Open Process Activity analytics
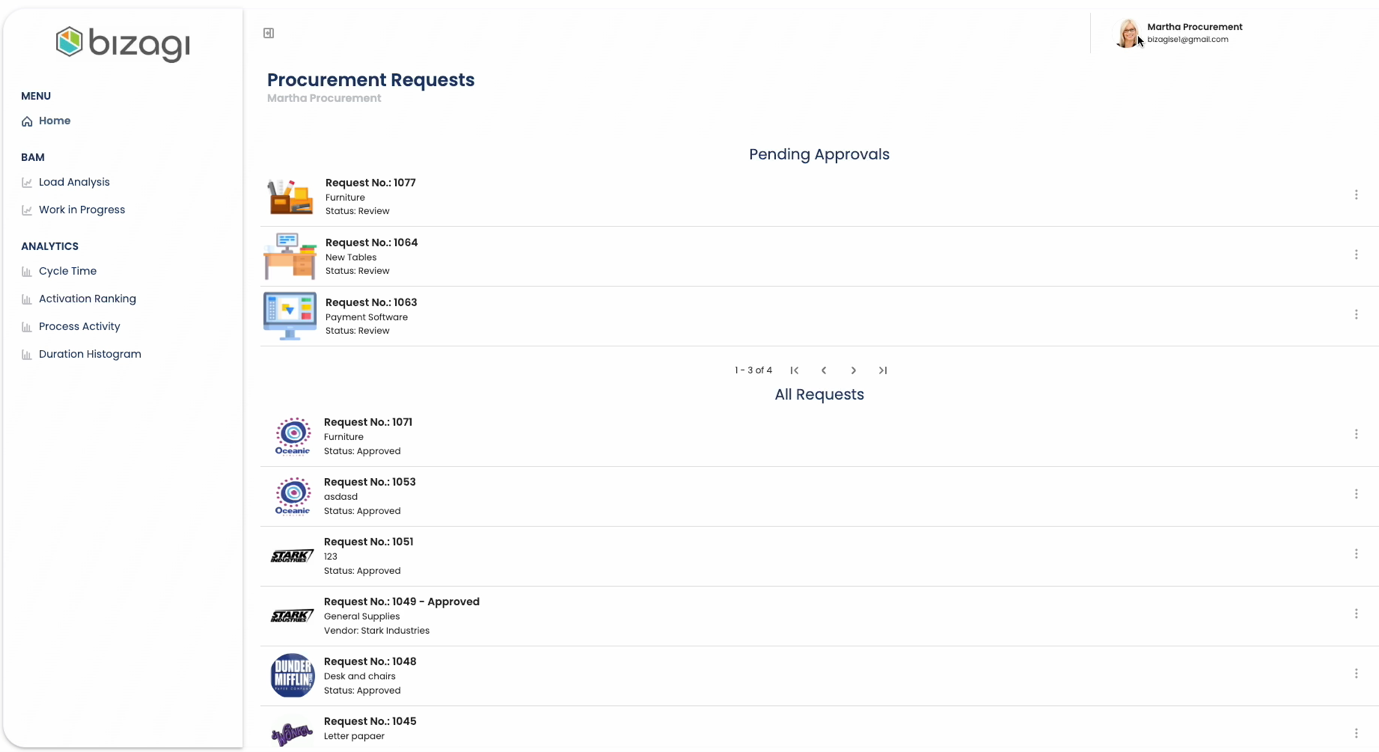This screenshot has height=752, width=1379. pyautogui.click(x=79, y=327)
